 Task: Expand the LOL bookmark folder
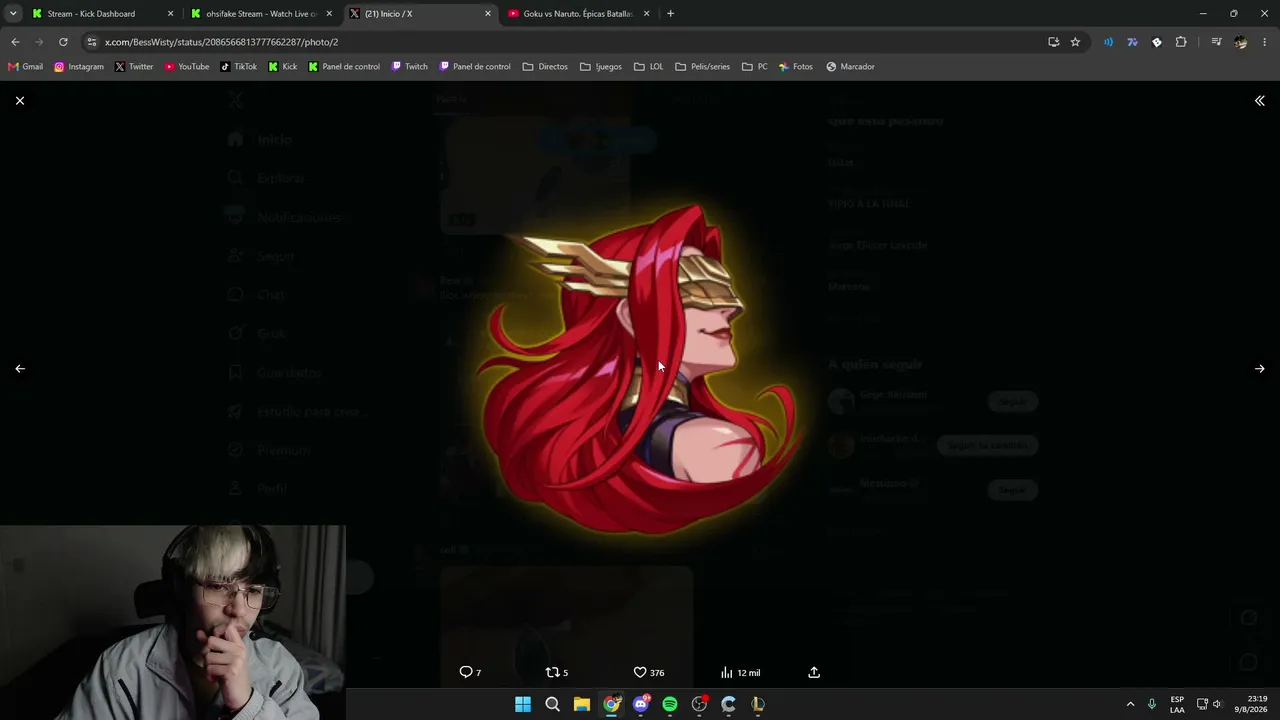pyautogui.click(x=648, y=67)
